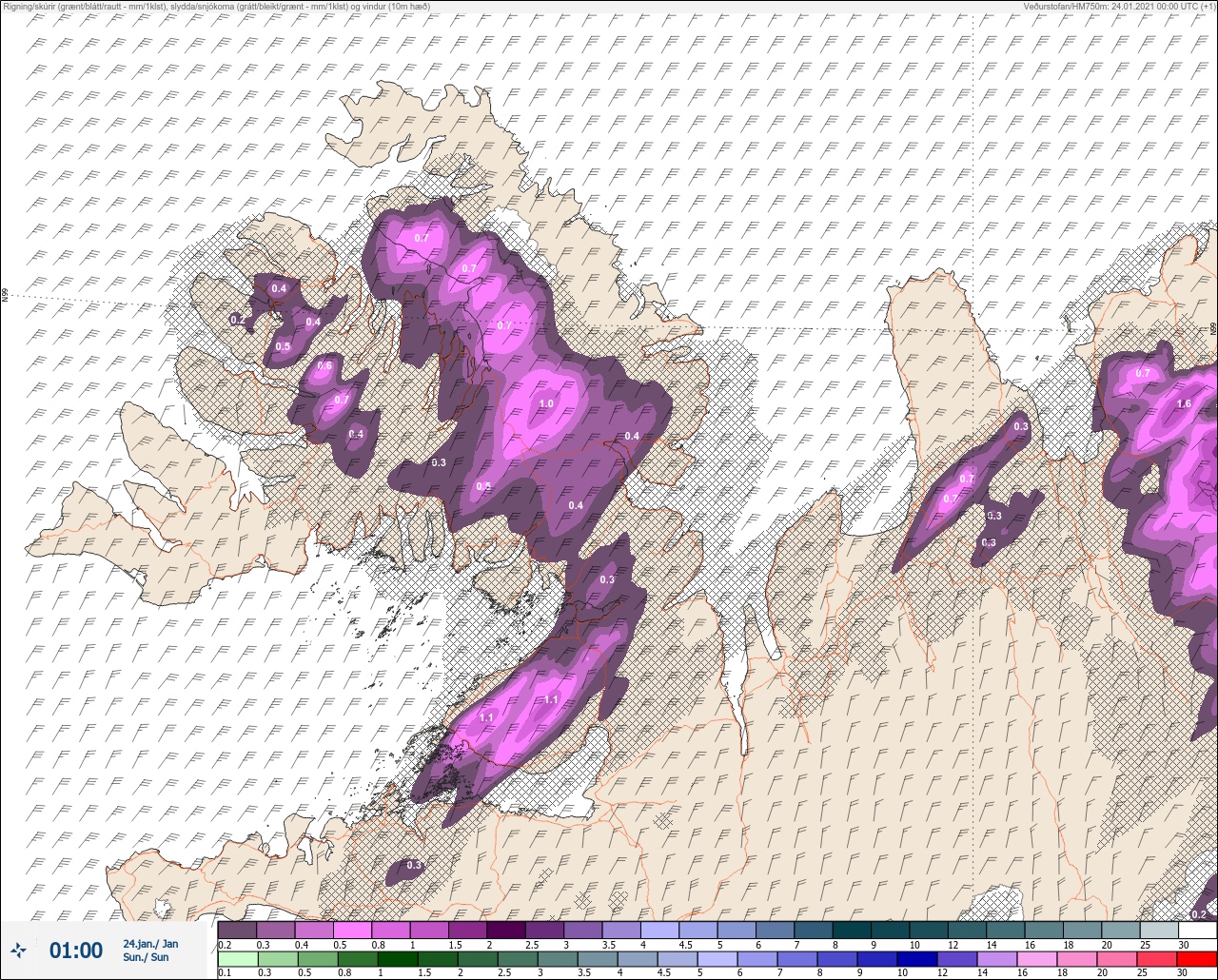Click the 1.6 precipitation value on the map
Viewport: 1218px width, 980px height.
1184,403
